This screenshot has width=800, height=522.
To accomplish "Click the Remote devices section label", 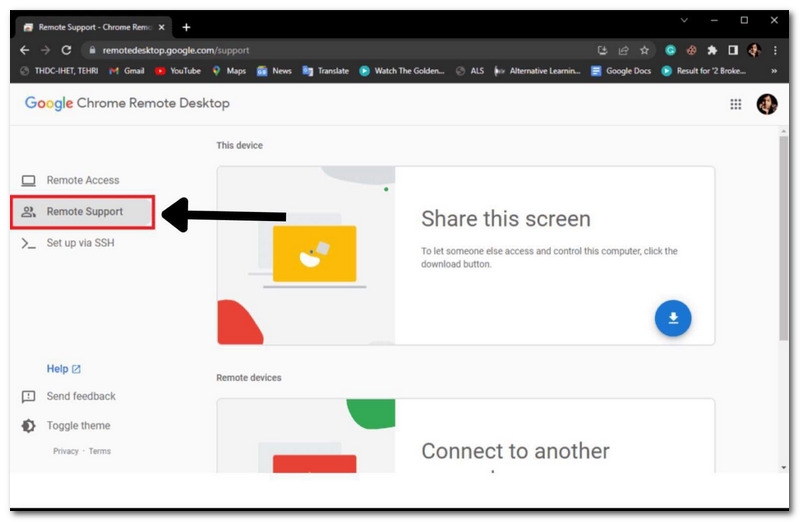I will click(248, 378).
